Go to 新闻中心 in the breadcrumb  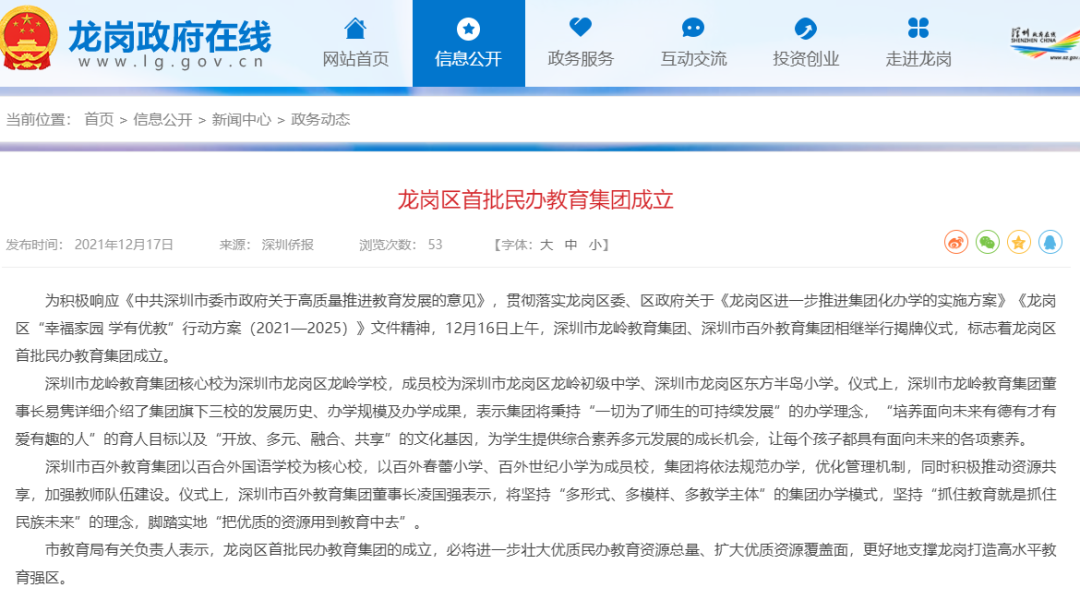(241, 120)
